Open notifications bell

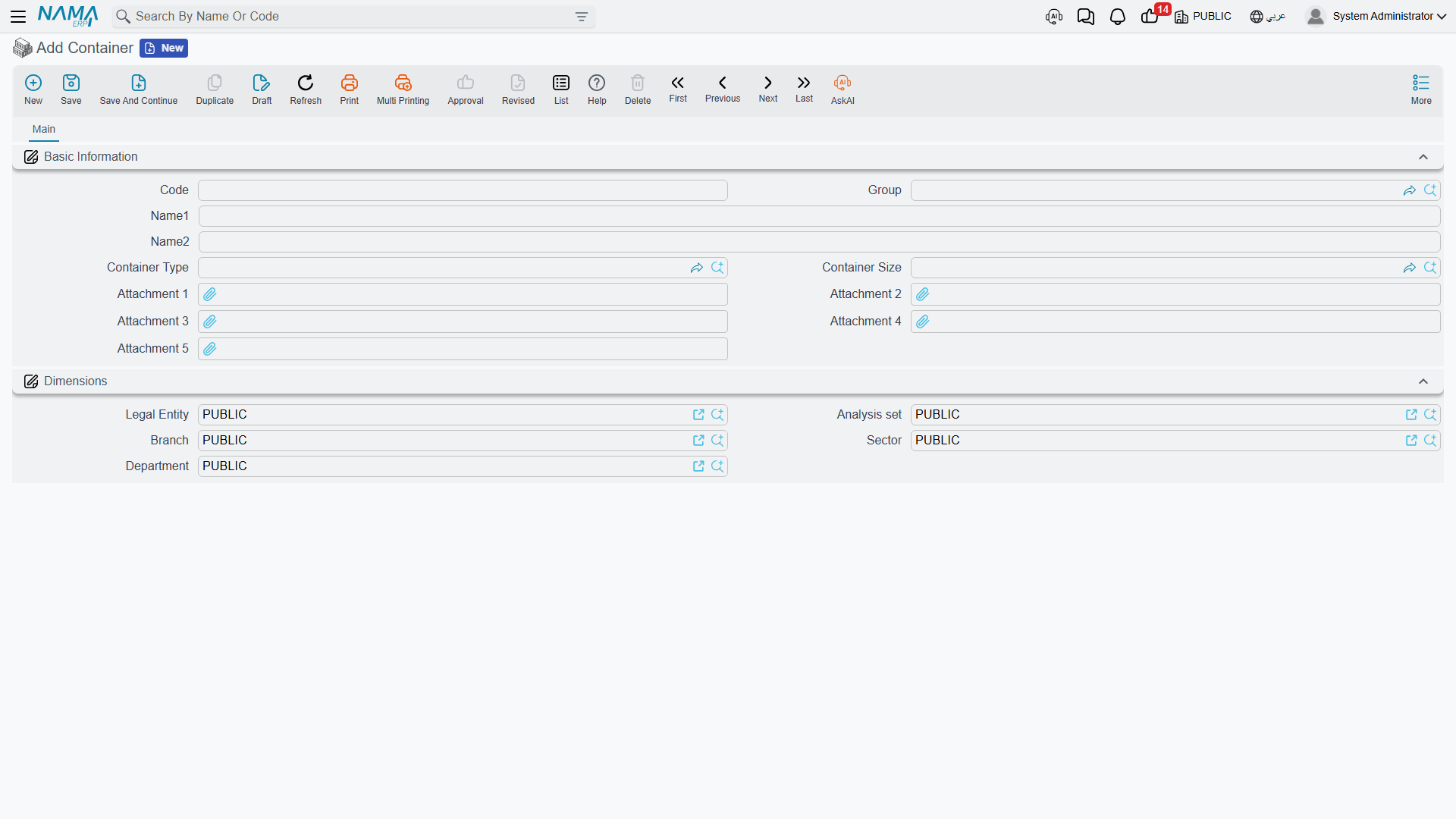tap(1118, 16)
